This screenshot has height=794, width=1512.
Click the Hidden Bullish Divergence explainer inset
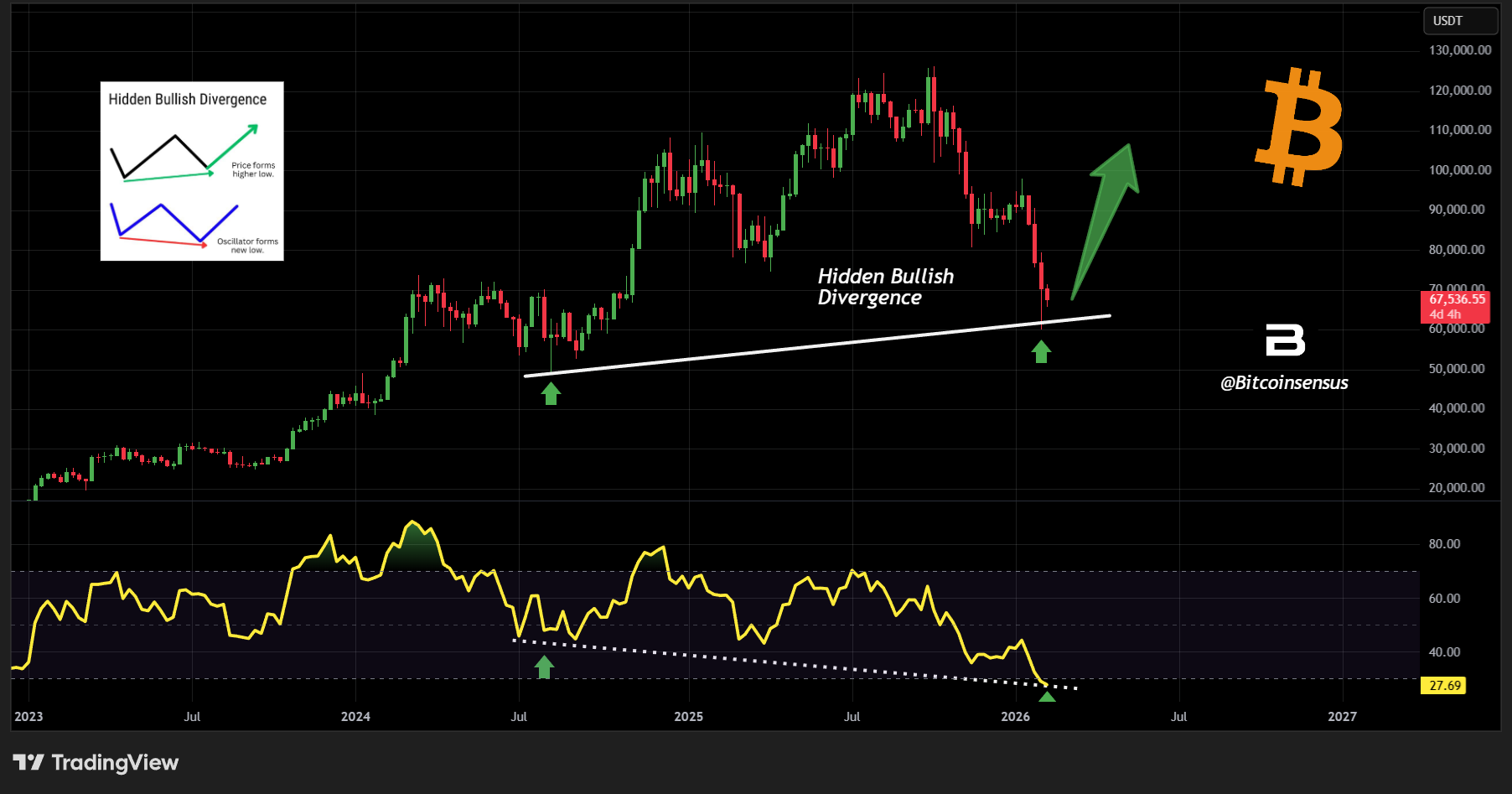(192, 169)
